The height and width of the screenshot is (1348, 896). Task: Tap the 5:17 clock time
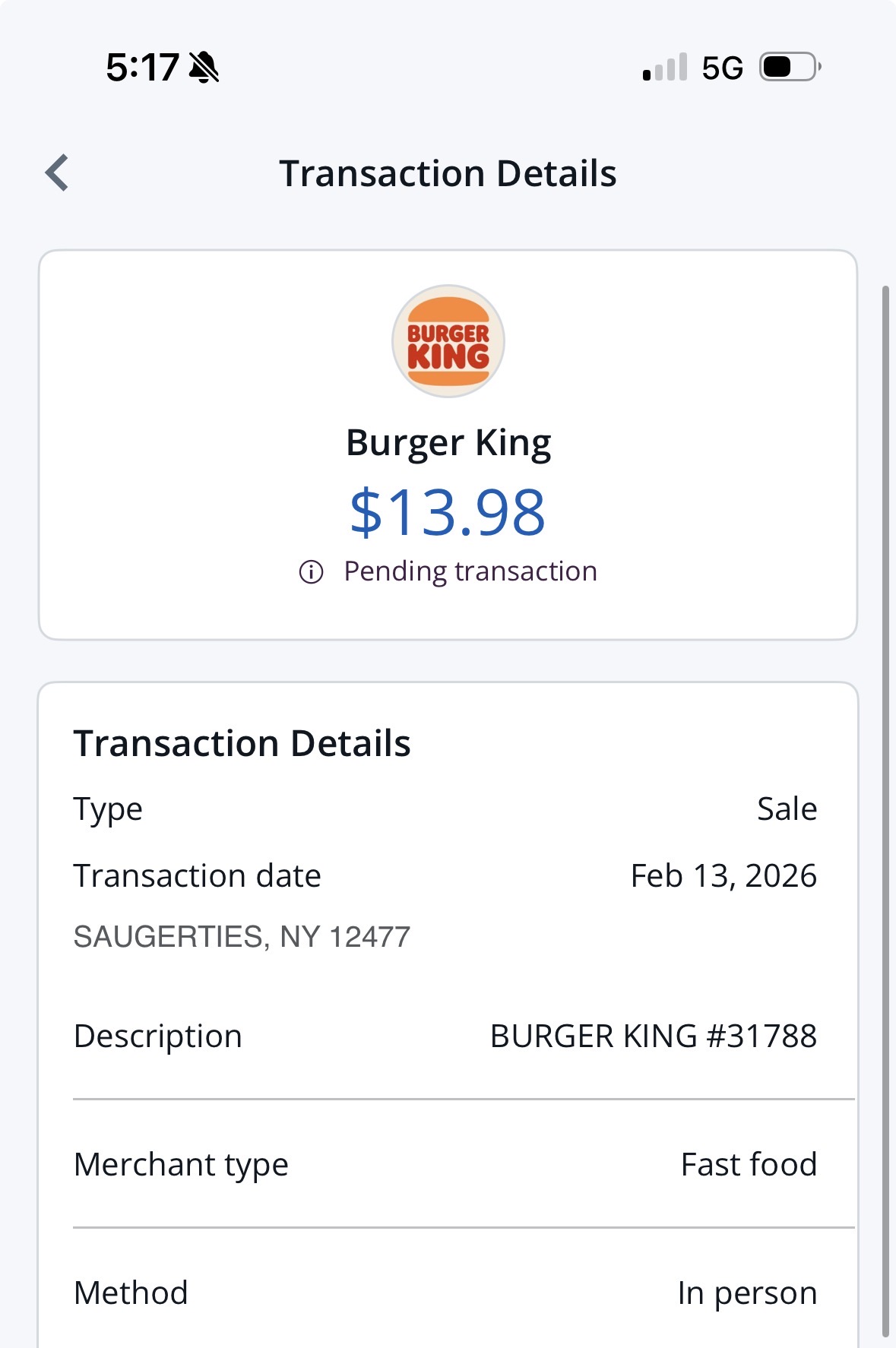pyautogui.click(x=142, y=68)
